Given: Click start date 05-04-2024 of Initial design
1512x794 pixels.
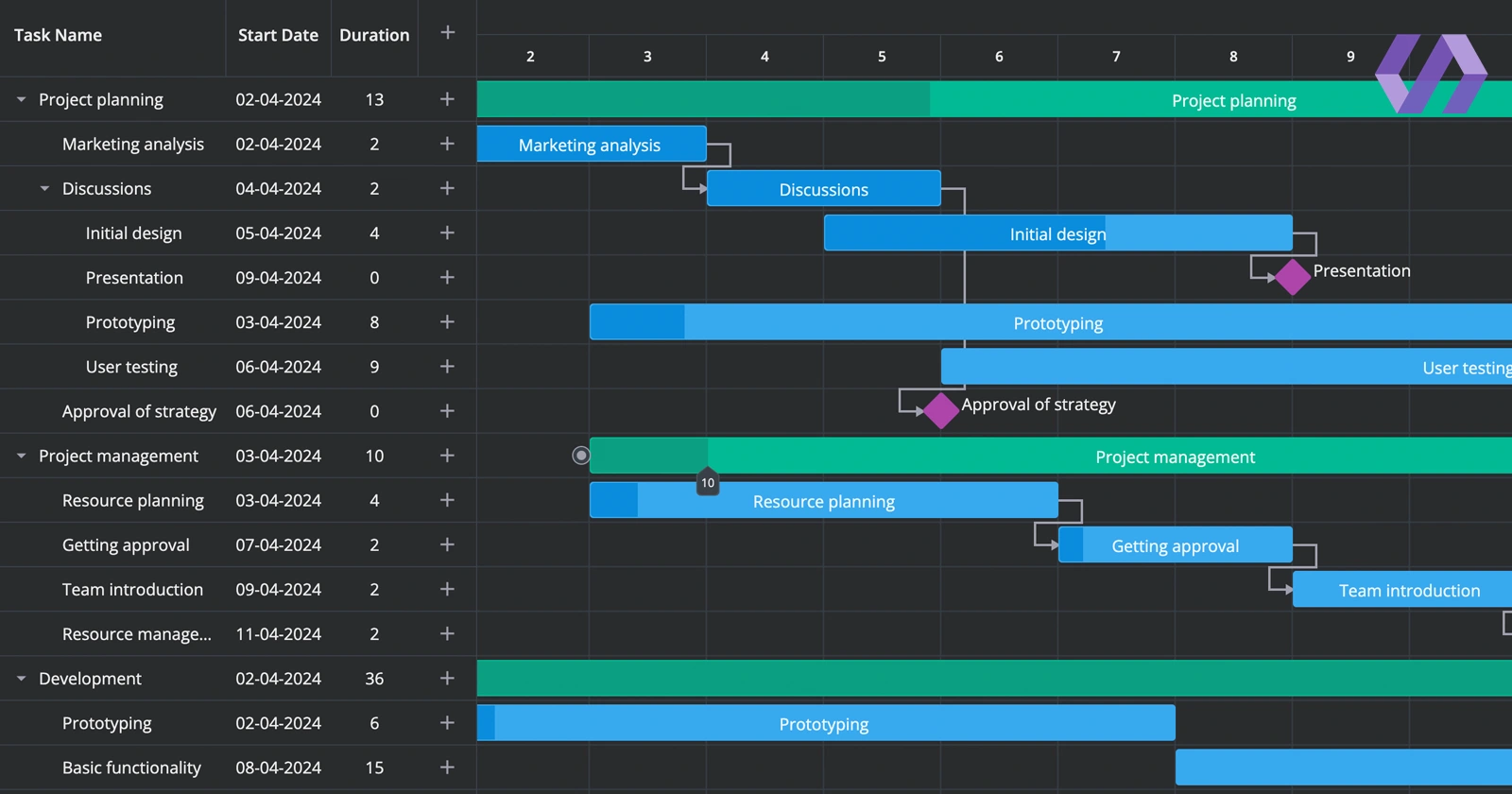Looking at the screenshot, I should coord(278,233).
